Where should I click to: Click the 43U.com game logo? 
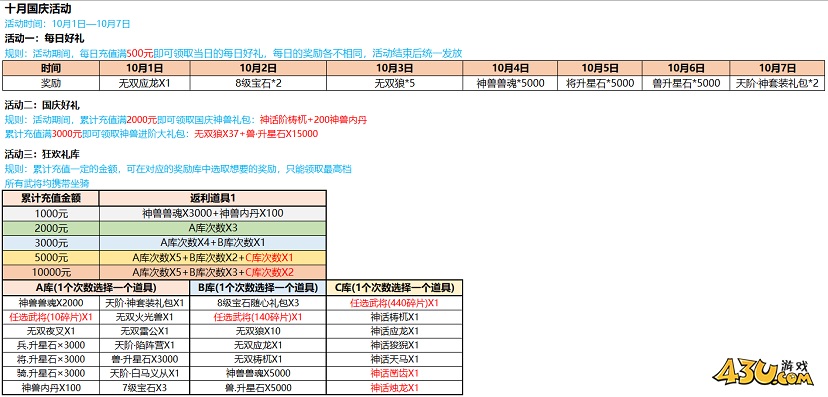click(x=767, y=372)
